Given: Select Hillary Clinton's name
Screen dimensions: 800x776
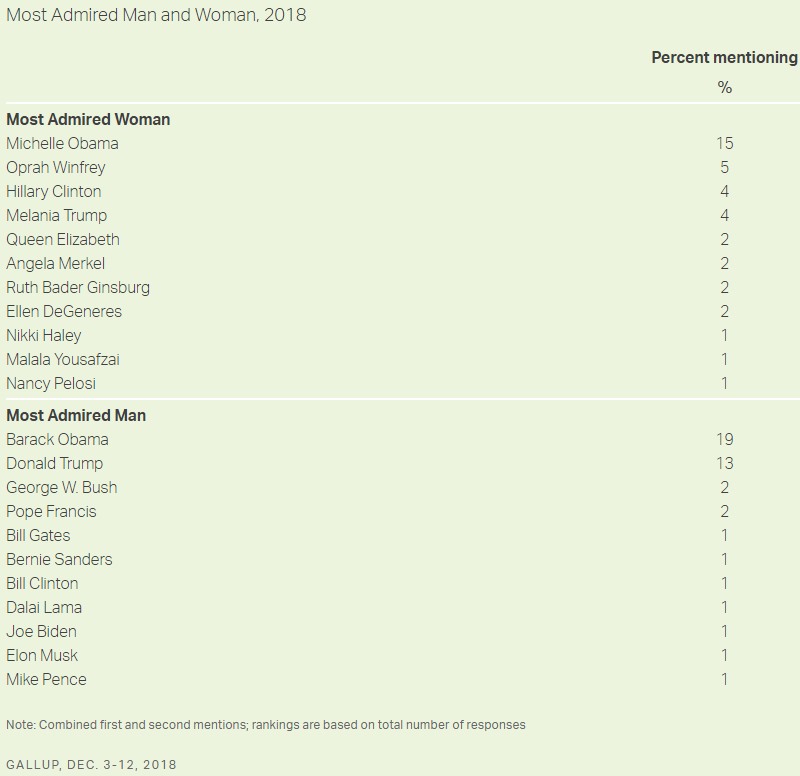Looking at the screenshot, I should click(x=54, y=191).
